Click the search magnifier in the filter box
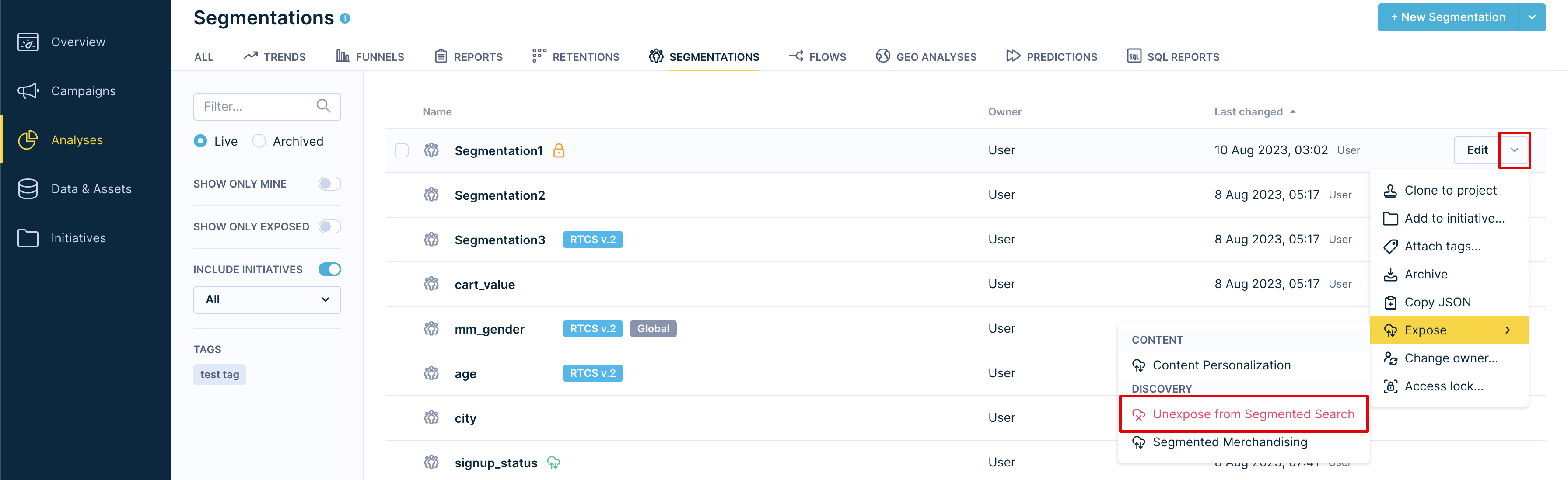 [x=324, y=106]
